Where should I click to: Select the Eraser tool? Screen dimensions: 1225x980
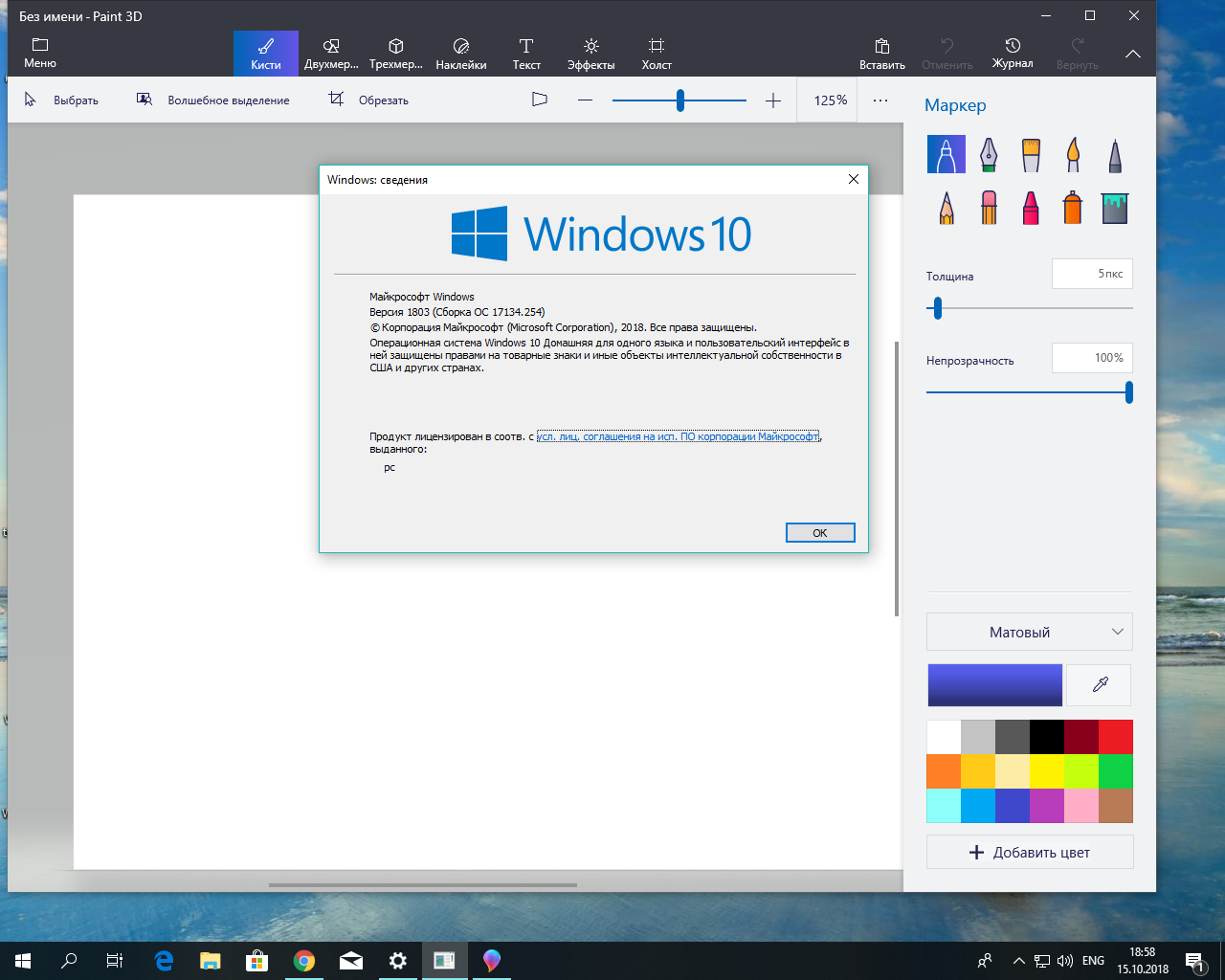[989, 207]
